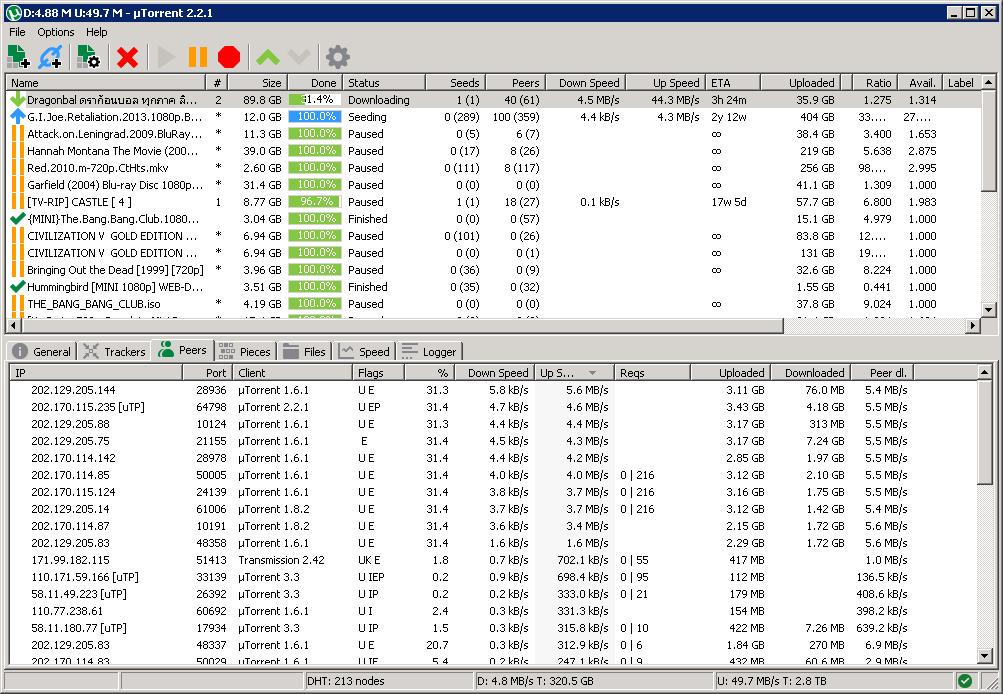
Task: Click the red Stop Torrent icon
Action: [229, 57]
